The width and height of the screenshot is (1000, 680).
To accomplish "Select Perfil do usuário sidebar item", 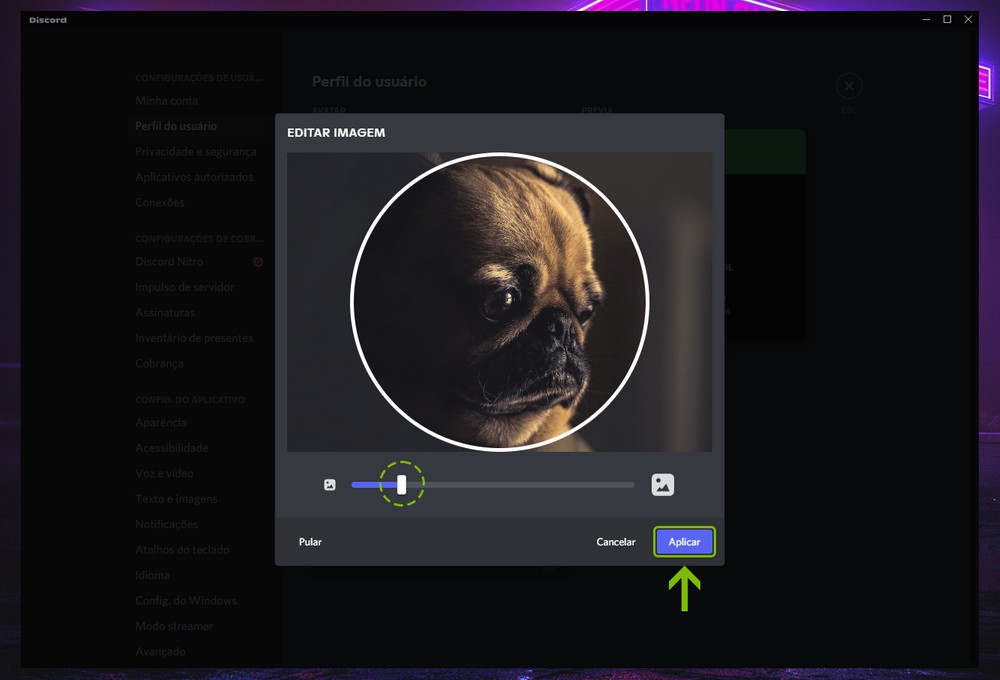I will point(176,126).
